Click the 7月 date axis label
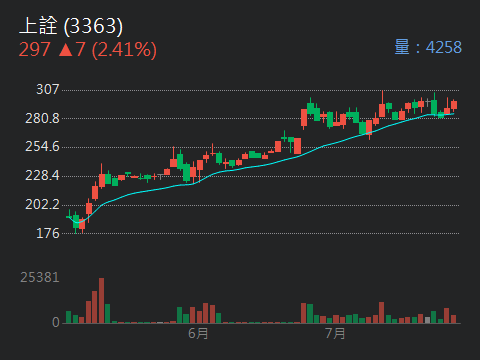 (x=335, y=333)
